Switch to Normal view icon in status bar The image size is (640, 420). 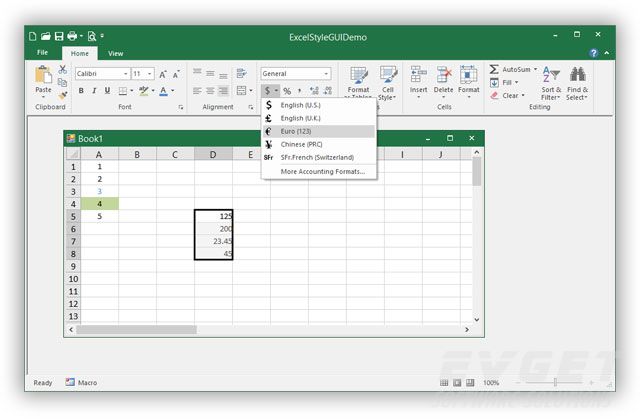(x=444, y=383)
